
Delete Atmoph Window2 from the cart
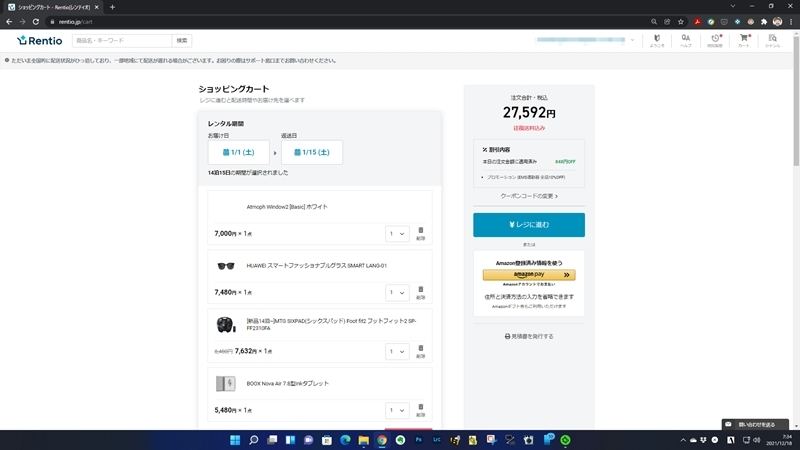click(x=420, y=233)
